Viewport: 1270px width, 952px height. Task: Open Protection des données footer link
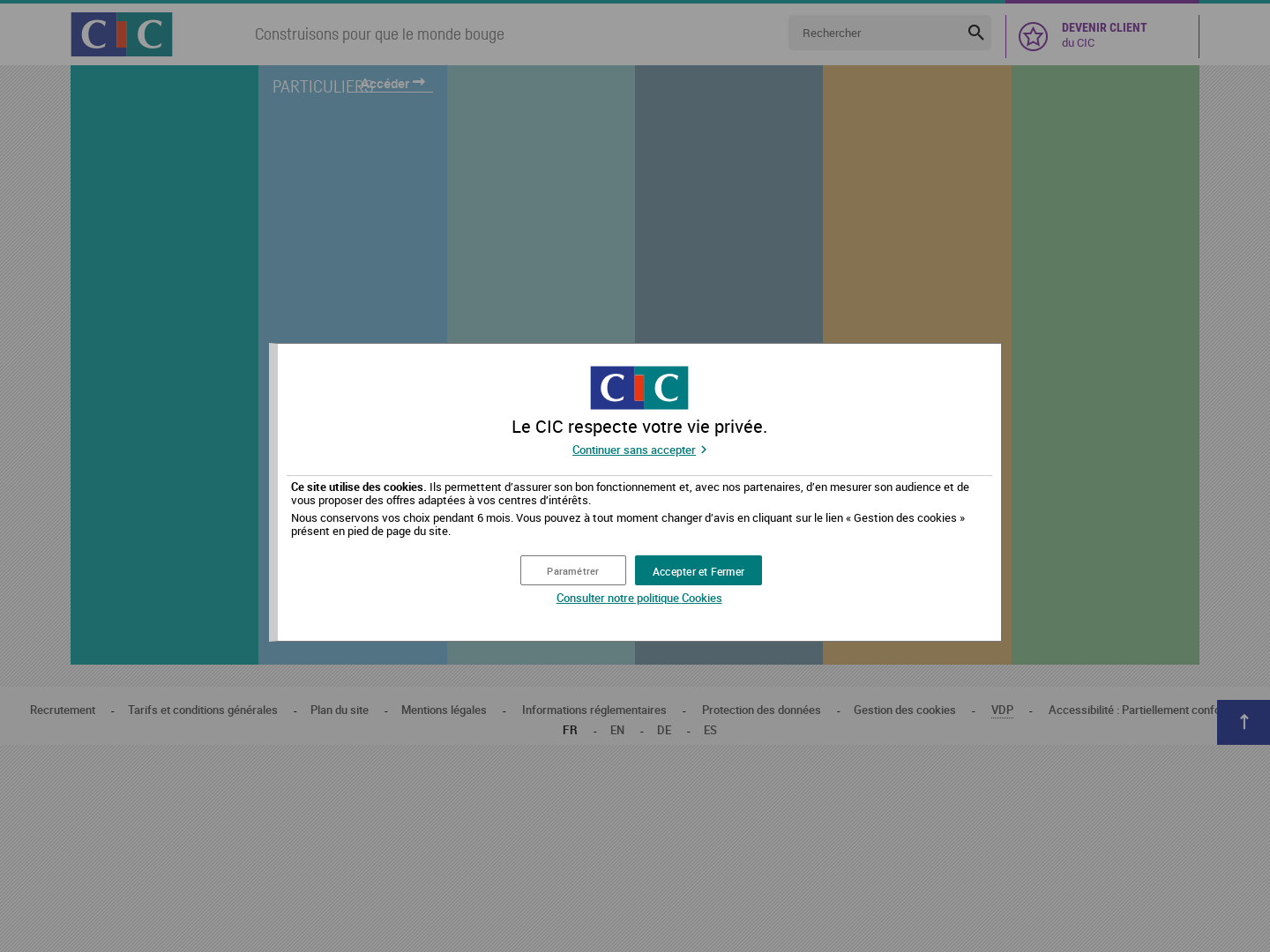[761, 710]
